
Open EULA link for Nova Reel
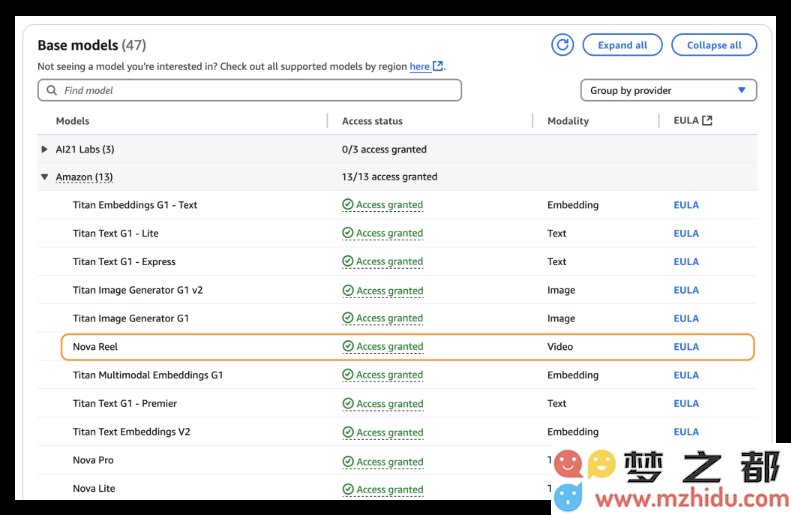tap(686, 347)
